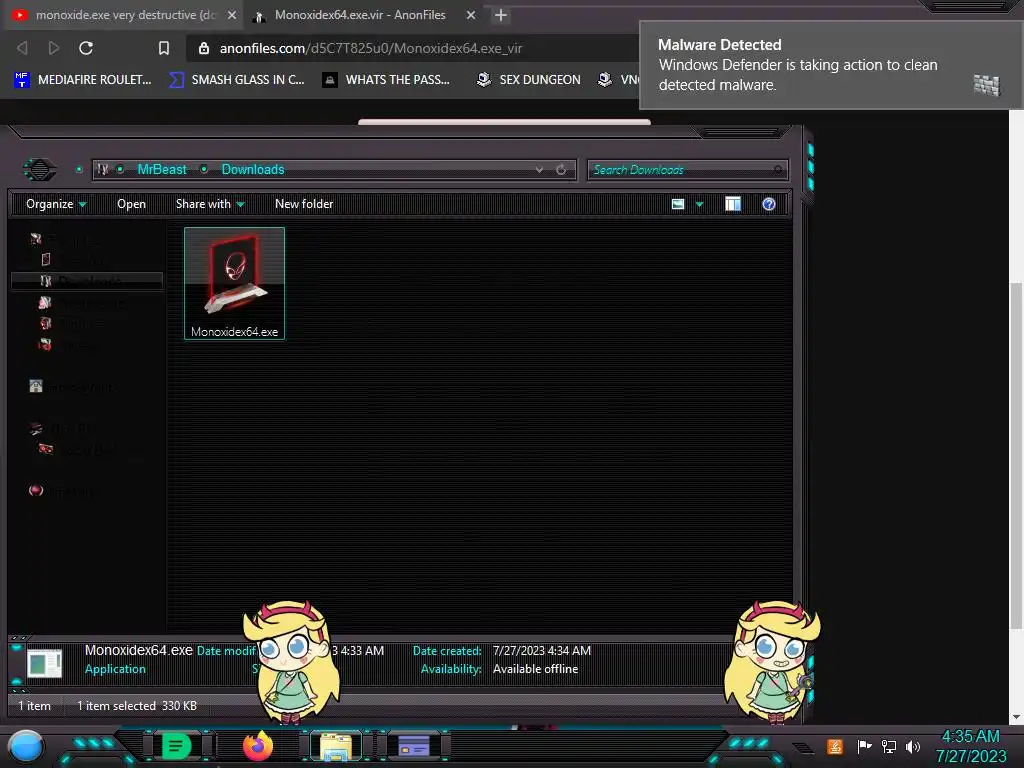The height and width of the screenshot is (768, 1024).
Task: Click the Change your view icon
Action: click(x=678, y=204)
